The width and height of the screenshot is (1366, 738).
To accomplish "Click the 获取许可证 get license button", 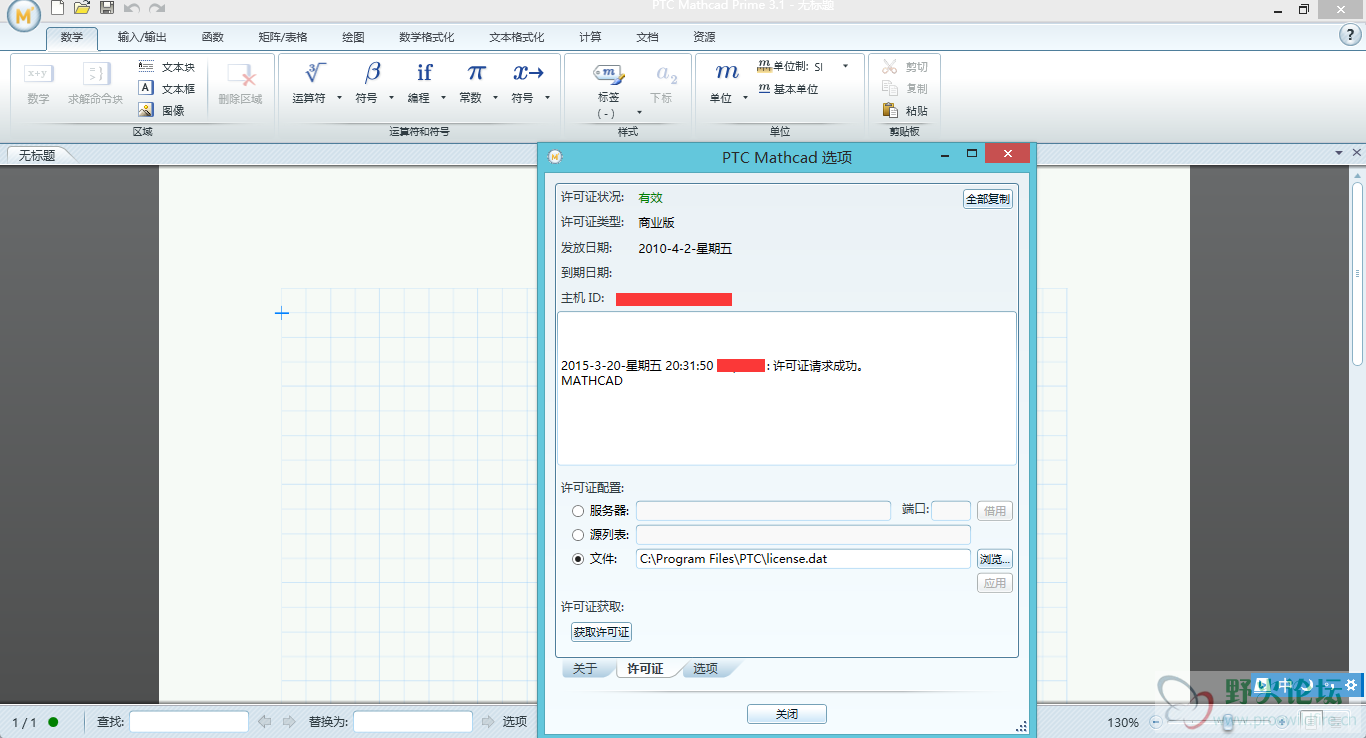I will pos(602,632).
